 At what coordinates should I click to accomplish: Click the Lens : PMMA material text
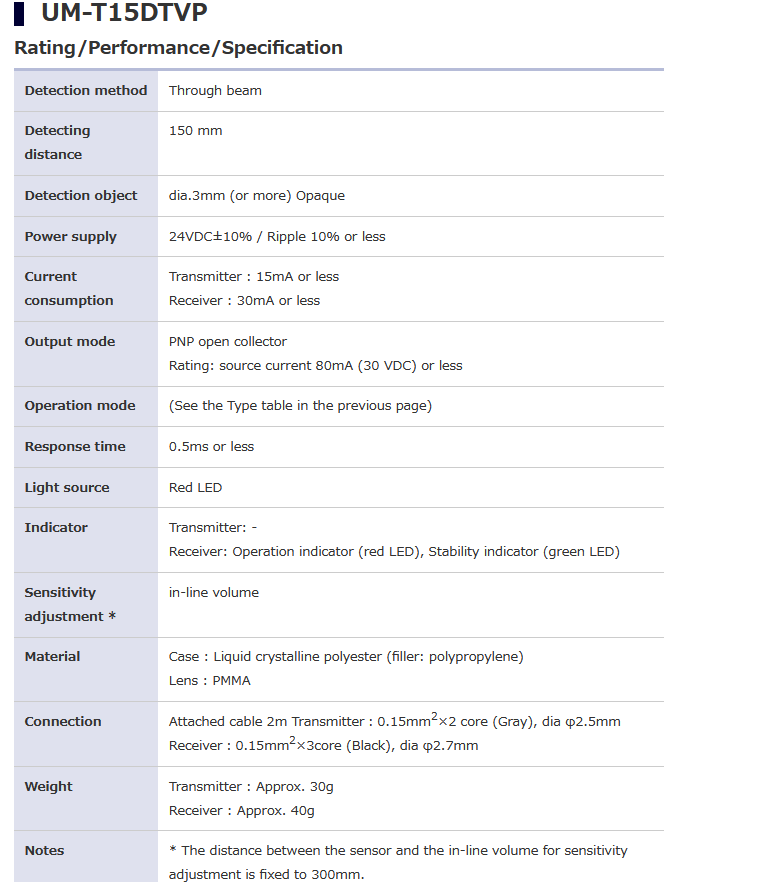[210, 681]
